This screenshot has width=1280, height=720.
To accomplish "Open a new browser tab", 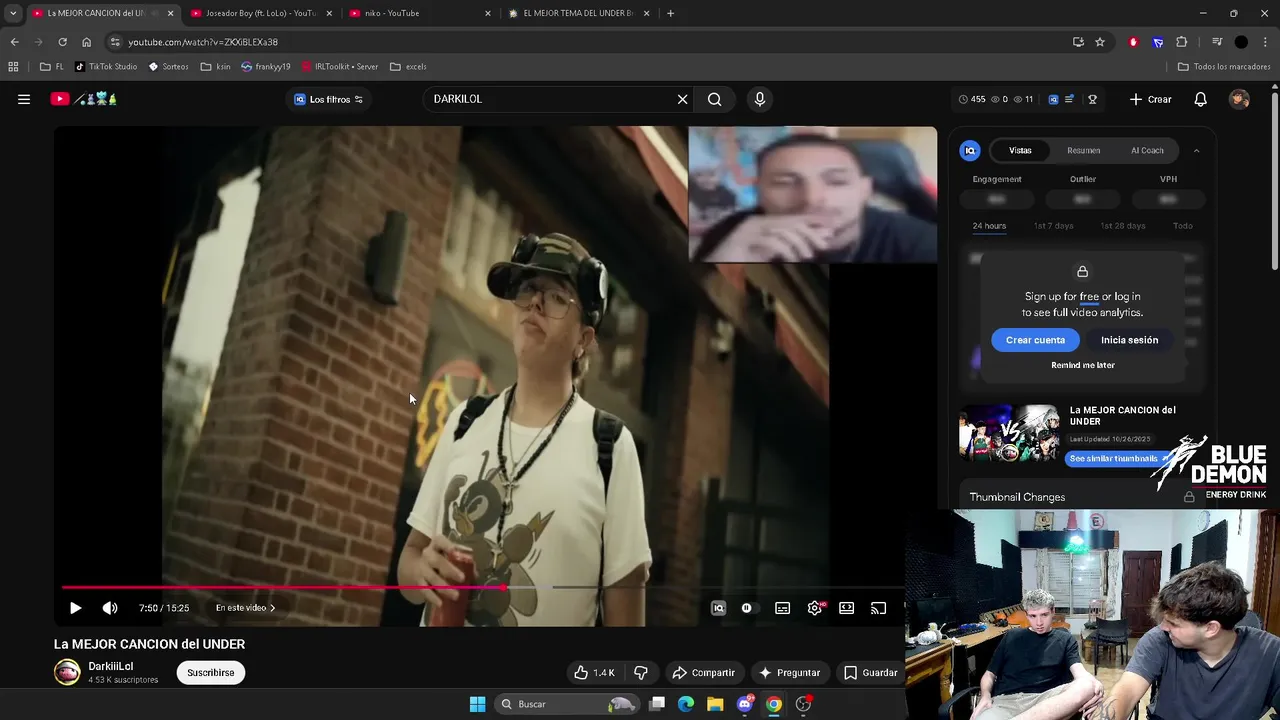I will coord(670,13).
